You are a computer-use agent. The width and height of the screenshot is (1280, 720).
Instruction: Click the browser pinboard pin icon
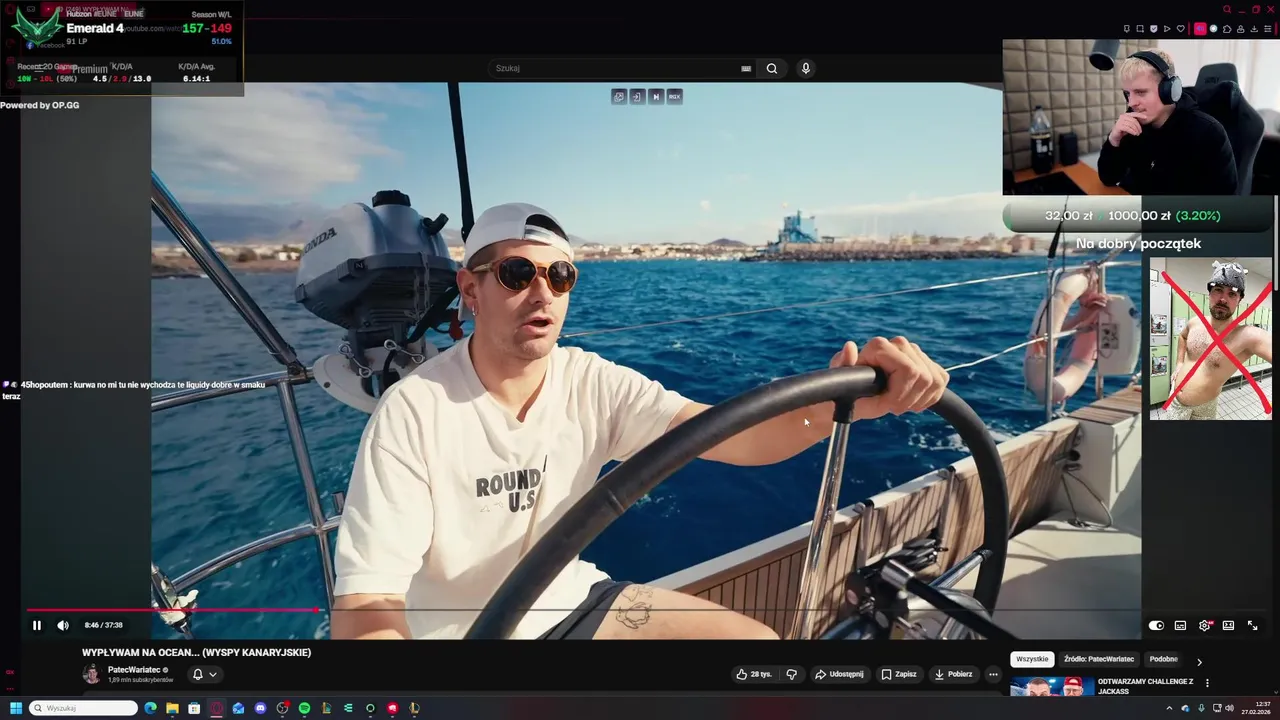tap(1126, 29)
